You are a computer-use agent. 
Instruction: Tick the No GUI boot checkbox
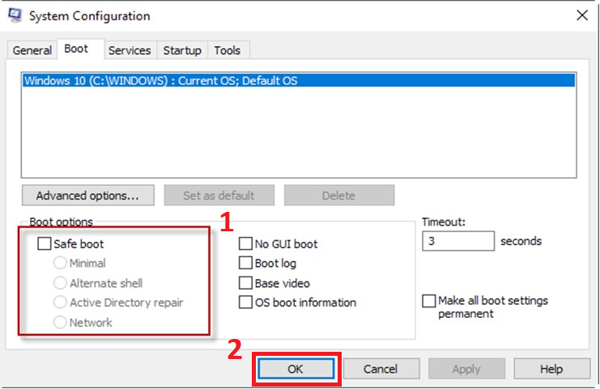[x=245, y=244]
